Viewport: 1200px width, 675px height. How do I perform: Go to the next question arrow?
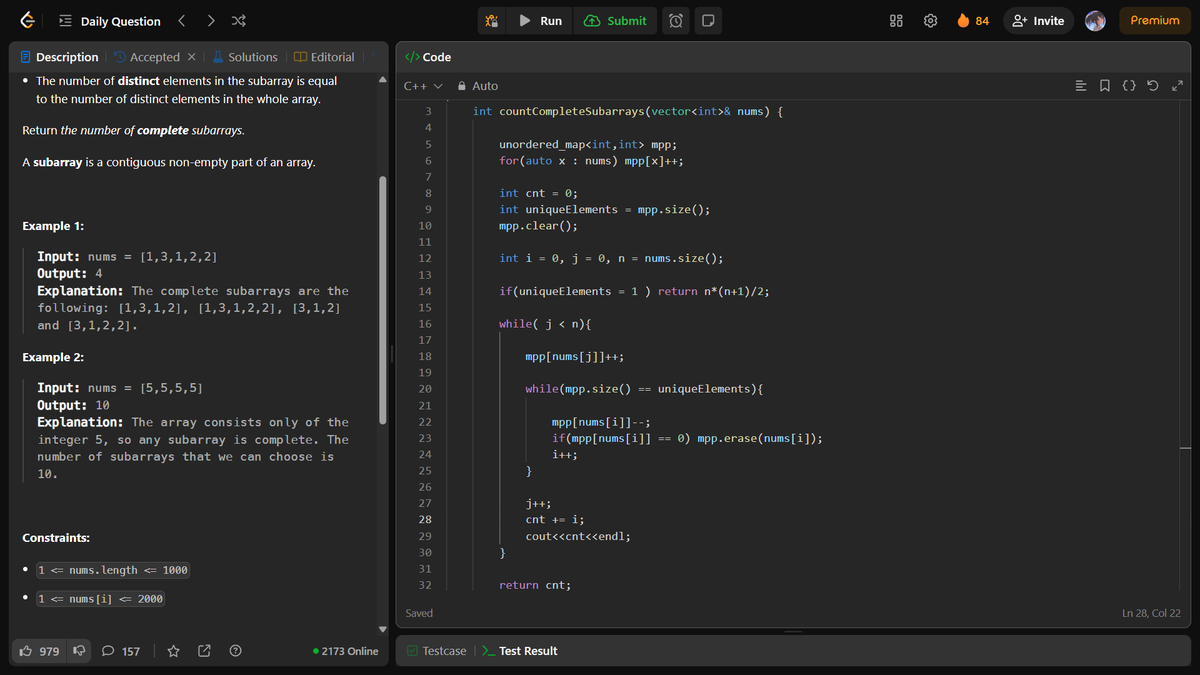pos(210,21)
